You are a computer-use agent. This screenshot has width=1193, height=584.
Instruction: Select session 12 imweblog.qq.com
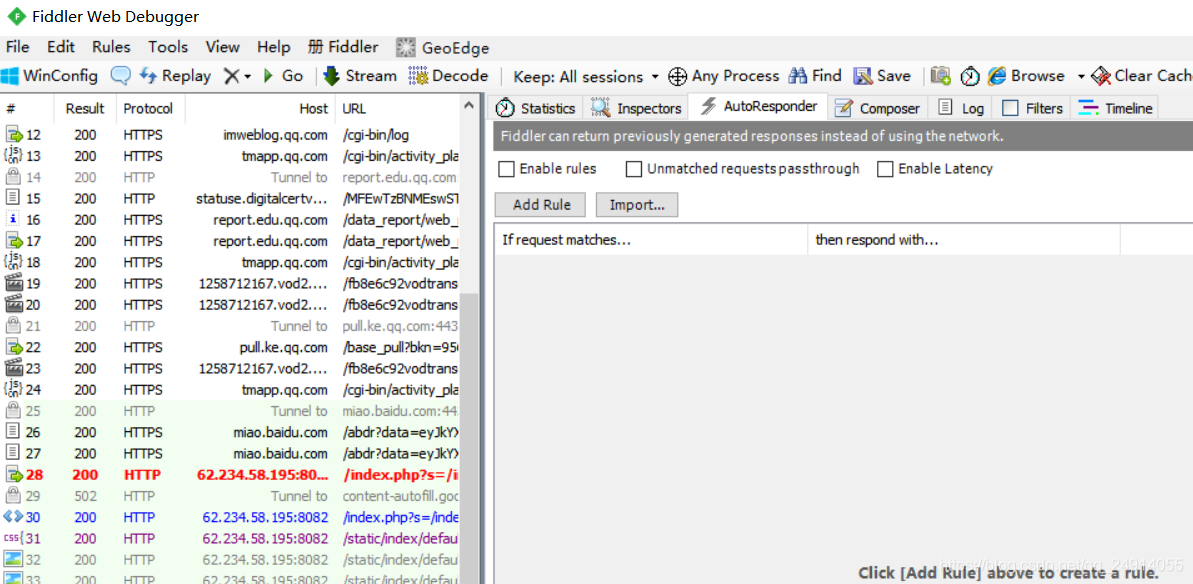pyautogui.click(x=231, y=135)
